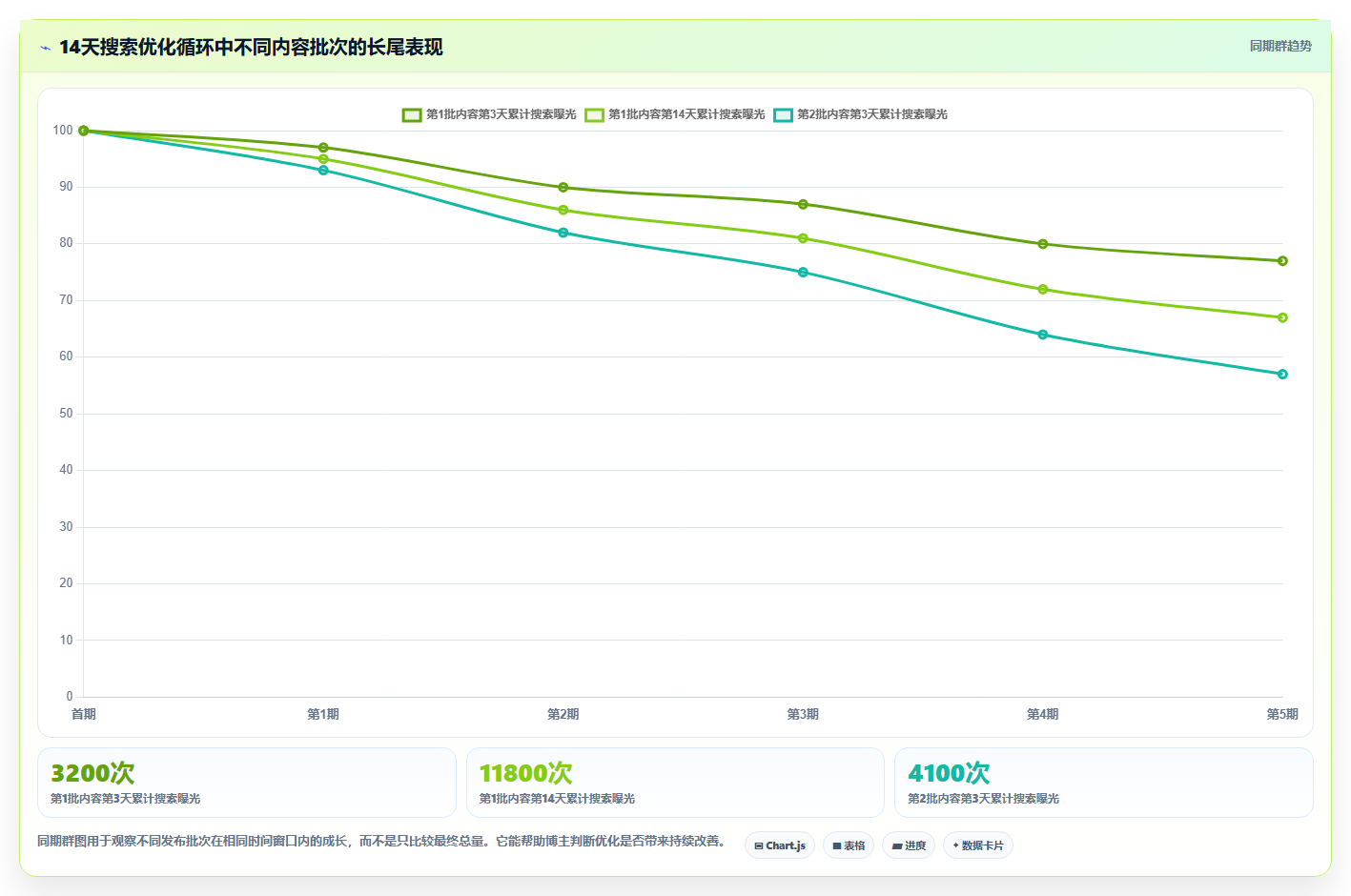Screen dimensions: 1351x896
Task: Click the teal data point at 第3期
Action: [x=803, y=273]
